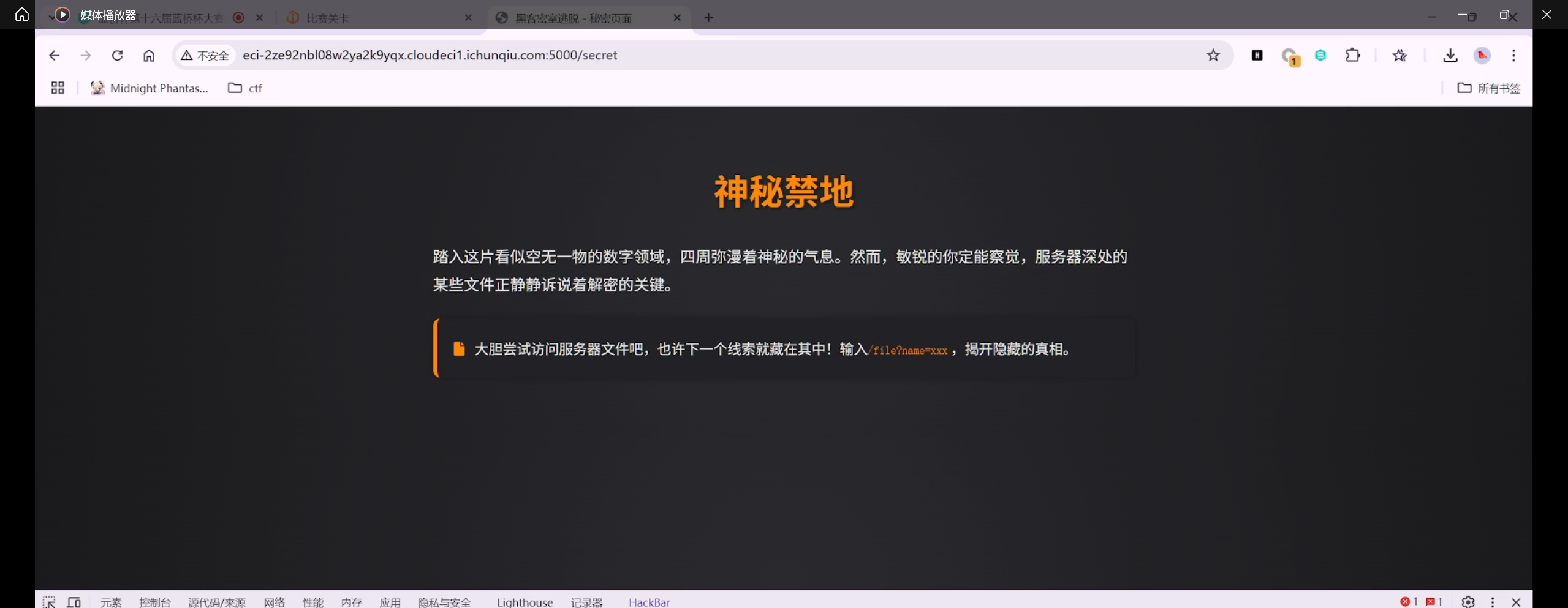Viewport: 1568px width, 608px height.
Task: Toggle DevTools inspect element picker
Action: pyautogui.click(x=49, y=602)
